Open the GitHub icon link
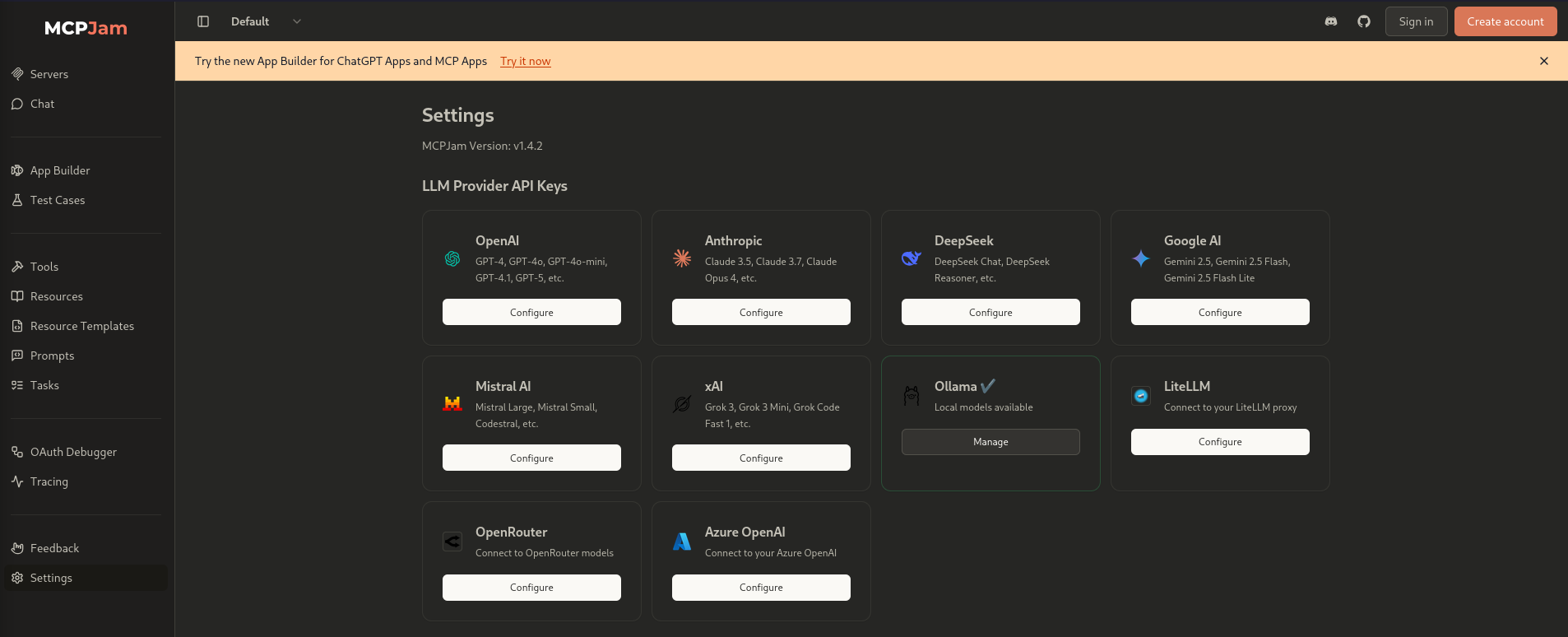Viewport: 1568px width, 637px height. (1364, 21)
